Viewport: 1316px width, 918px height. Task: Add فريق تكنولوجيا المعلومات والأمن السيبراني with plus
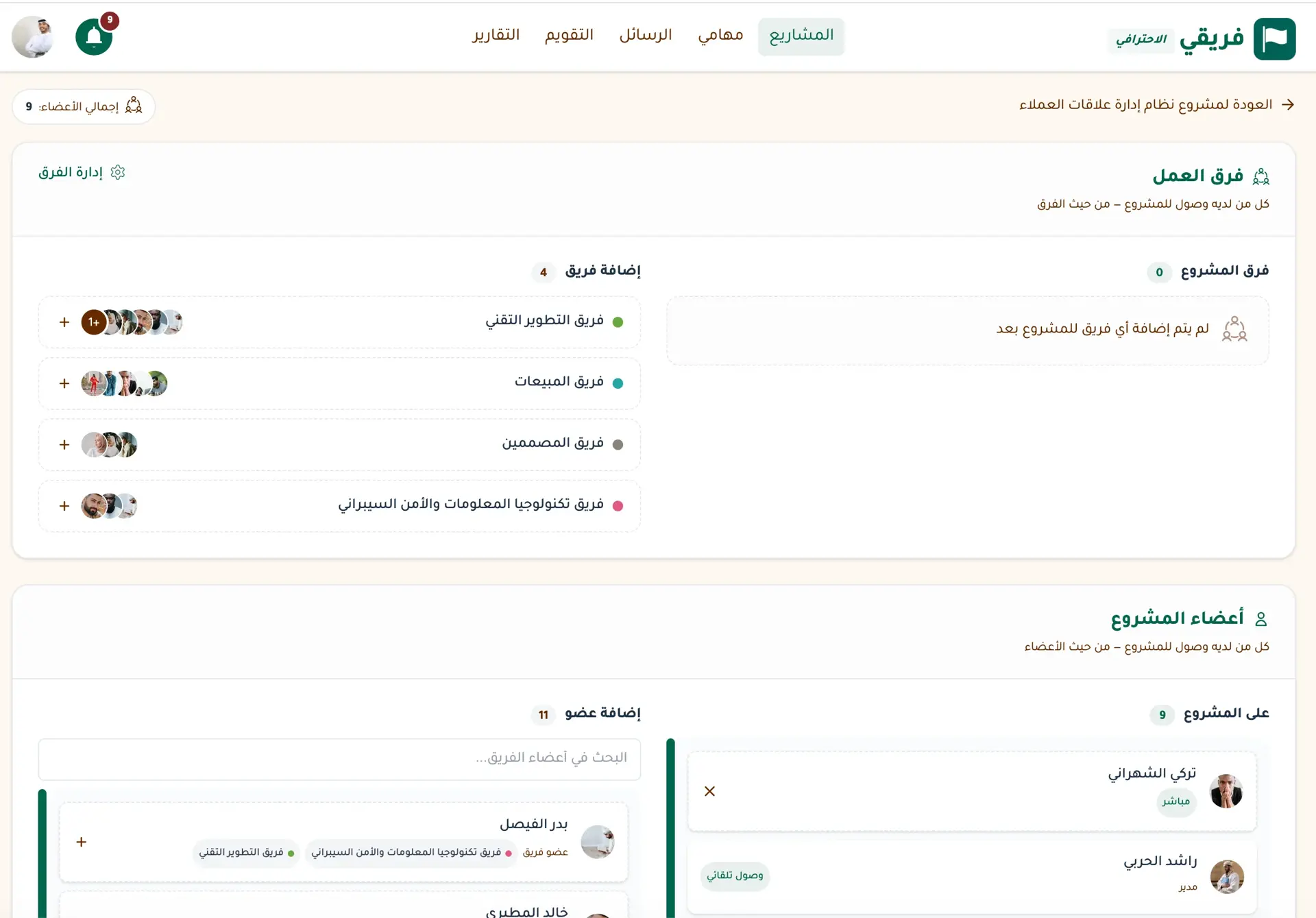64,506
